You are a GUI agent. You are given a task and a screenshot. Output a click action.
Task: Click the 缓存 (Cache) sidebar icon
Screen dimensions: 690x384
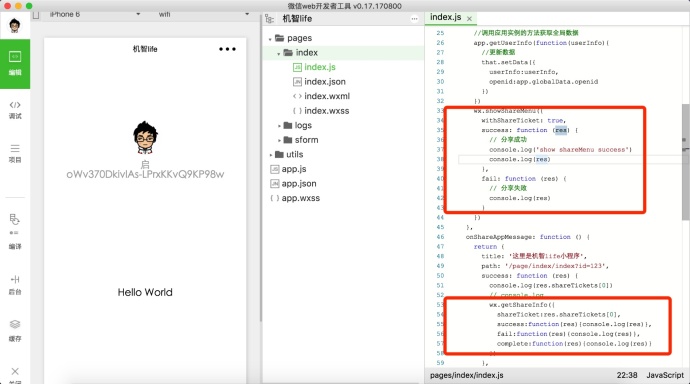[15, 331]
